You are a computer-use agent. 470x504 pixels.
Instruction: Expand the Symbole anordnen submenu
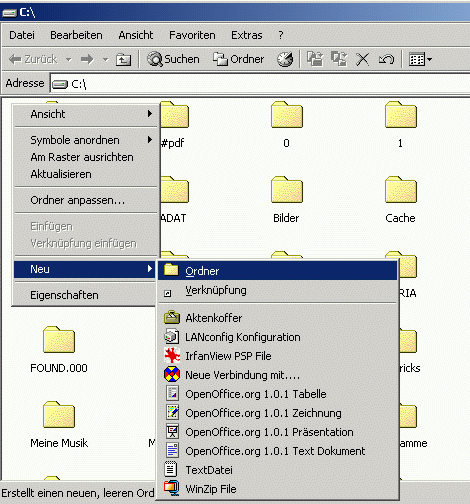[86, 140]
